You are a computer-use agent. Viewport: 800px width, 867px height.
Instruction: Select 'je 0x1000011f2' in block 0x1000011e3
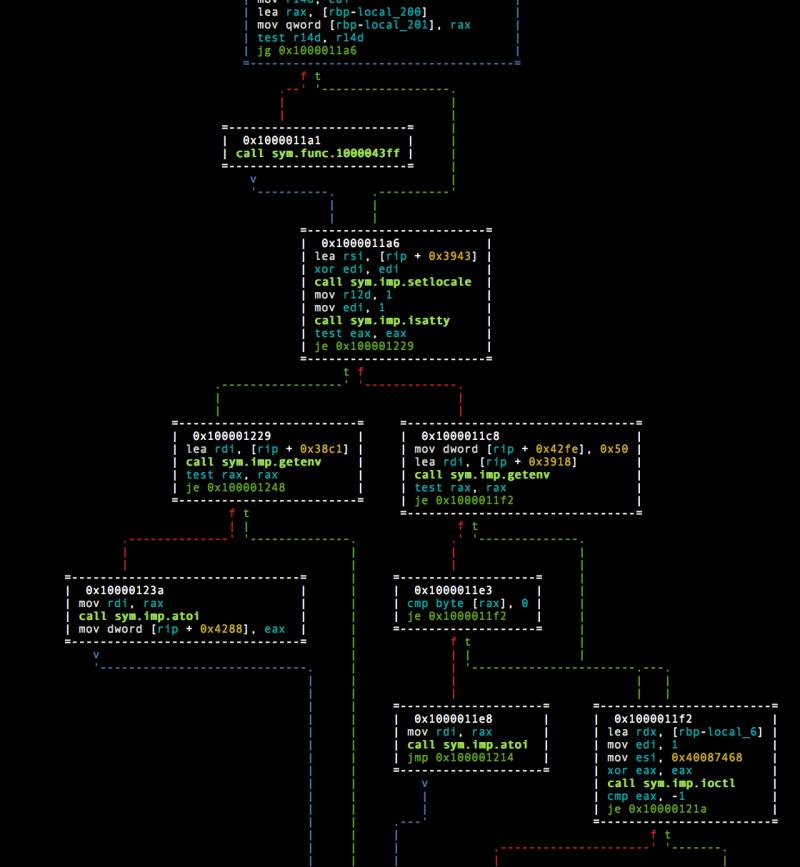(x=457, y=616)
